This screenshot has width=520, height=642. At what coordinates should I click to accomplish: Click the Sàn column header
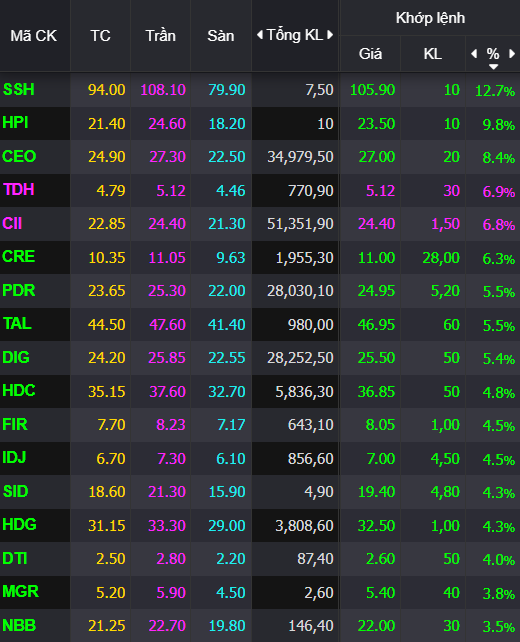click(221, 36)
